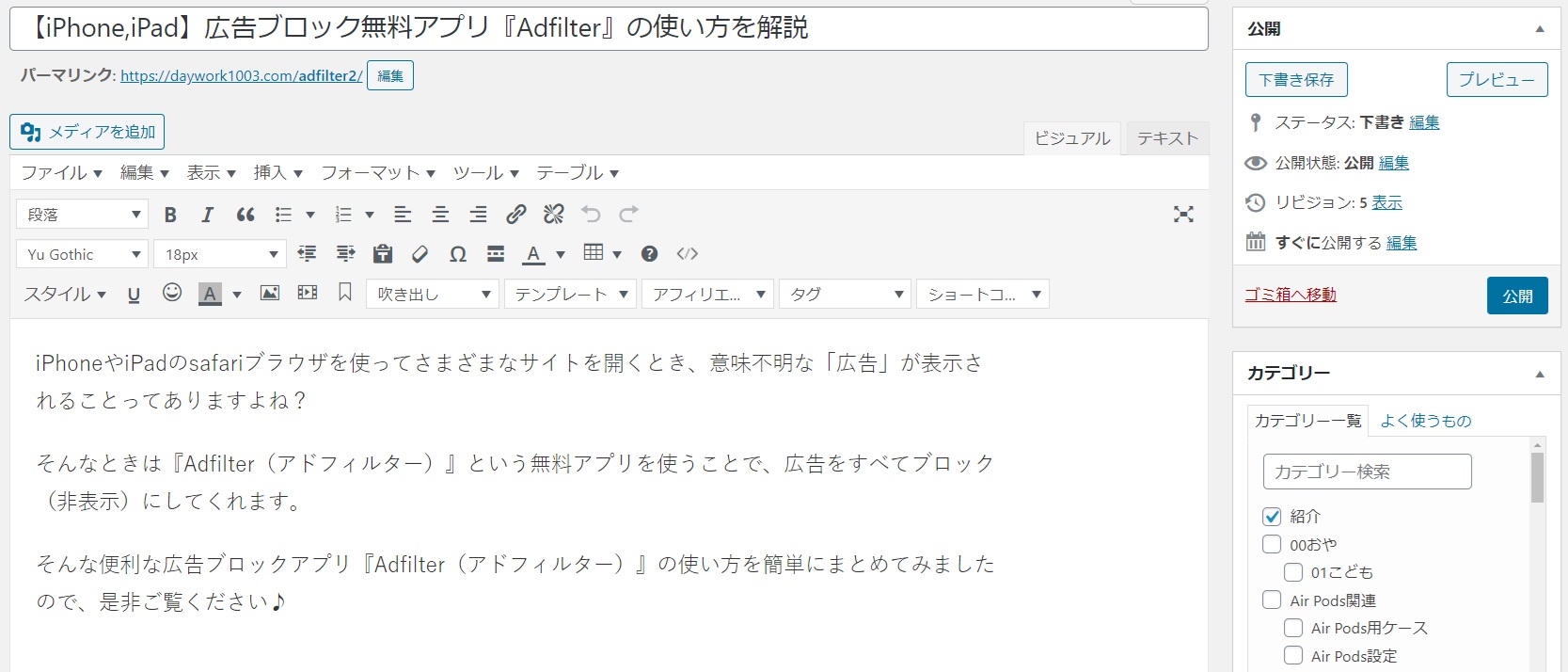Image resolution: width=1568 pixels, height=672 pixels.
Task: Open the emoticon picker
Action: pyautogui.click(x=171, y=294)
